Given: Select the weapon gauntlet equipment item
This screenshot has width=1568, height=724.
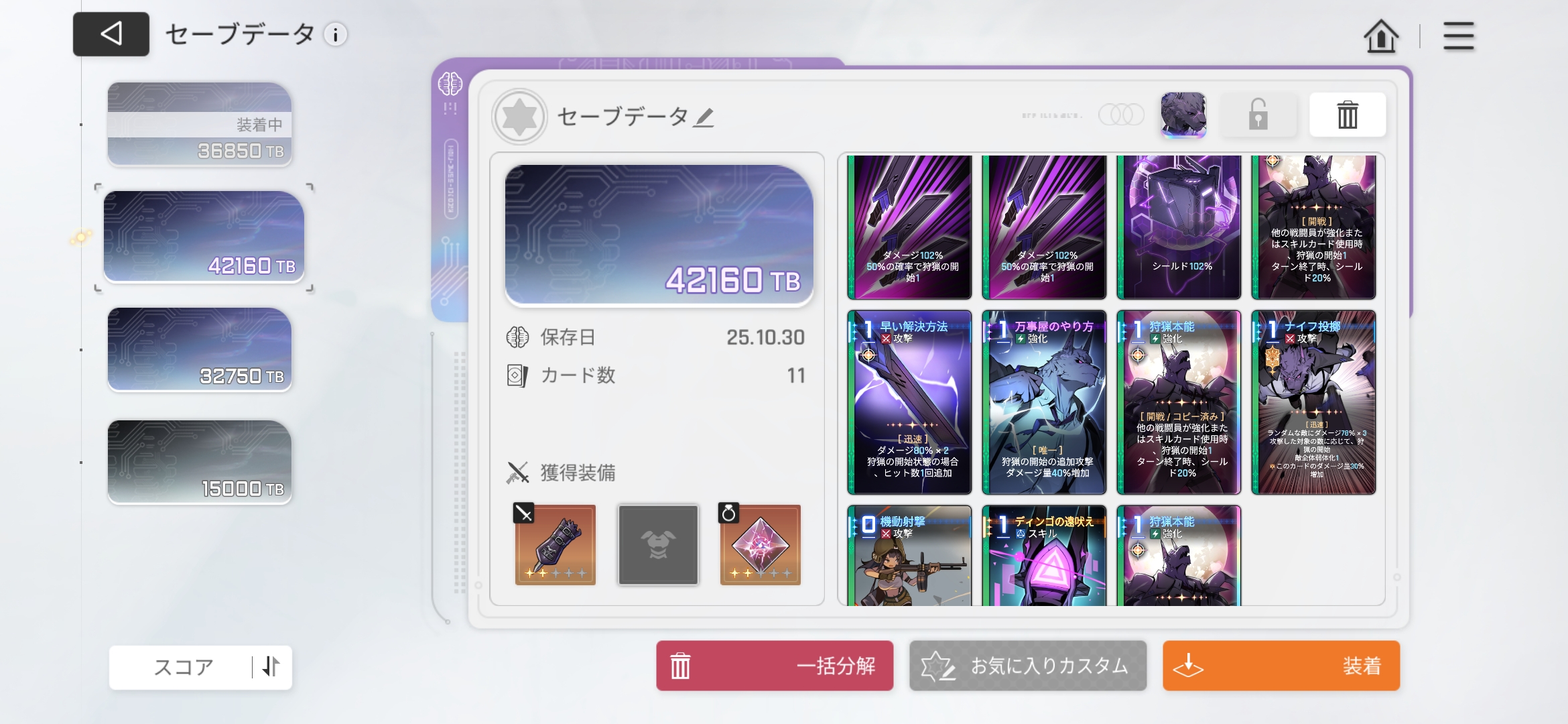Looking at the screenshot, I should pos(555,544).
